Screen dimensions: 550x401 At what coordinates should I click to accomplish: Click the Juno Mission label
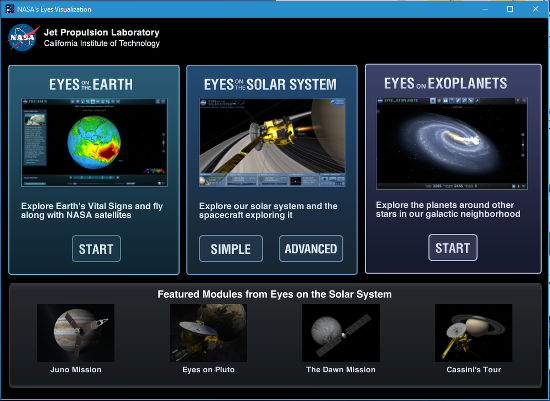(x=76, y=369)
